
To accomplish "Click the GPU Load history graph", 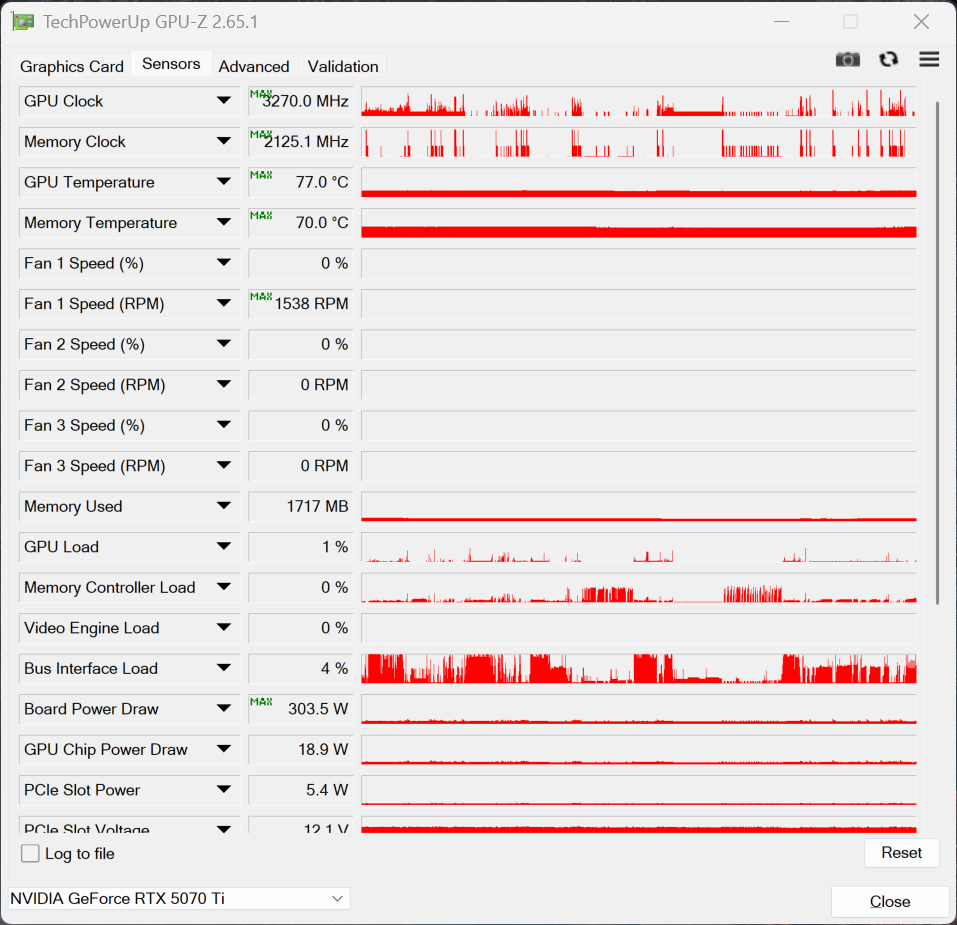I will point(638,547).
